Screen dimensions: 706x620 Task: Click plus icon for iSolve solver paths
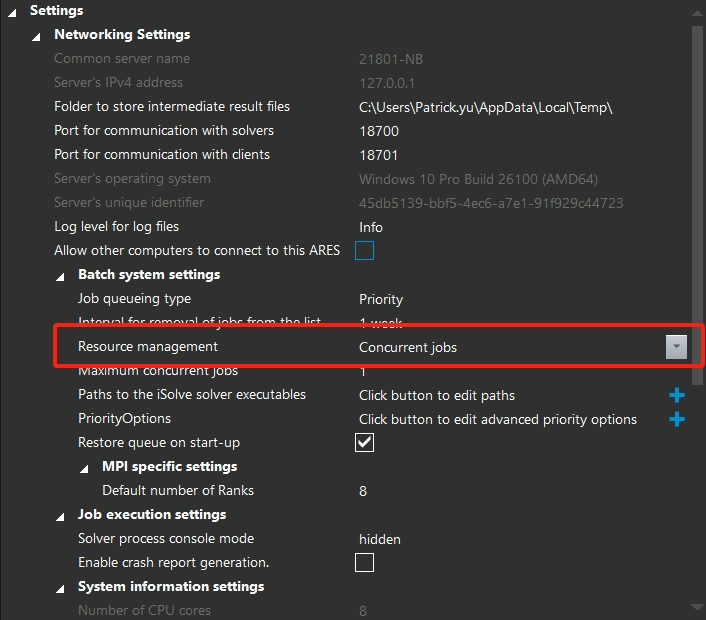(x=677, y=395)
